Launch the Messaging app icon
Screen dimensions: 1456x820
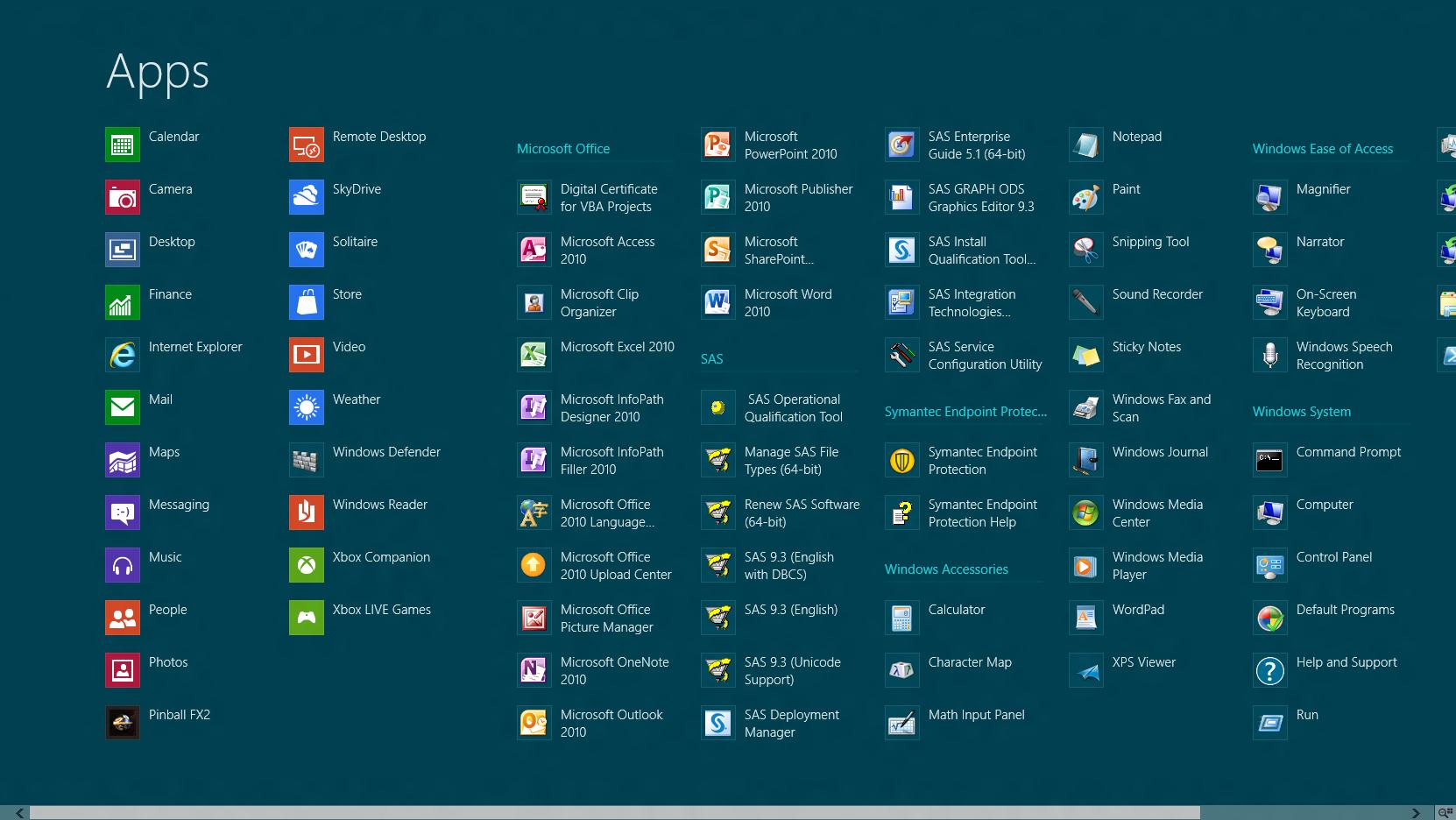pos(123,512)
